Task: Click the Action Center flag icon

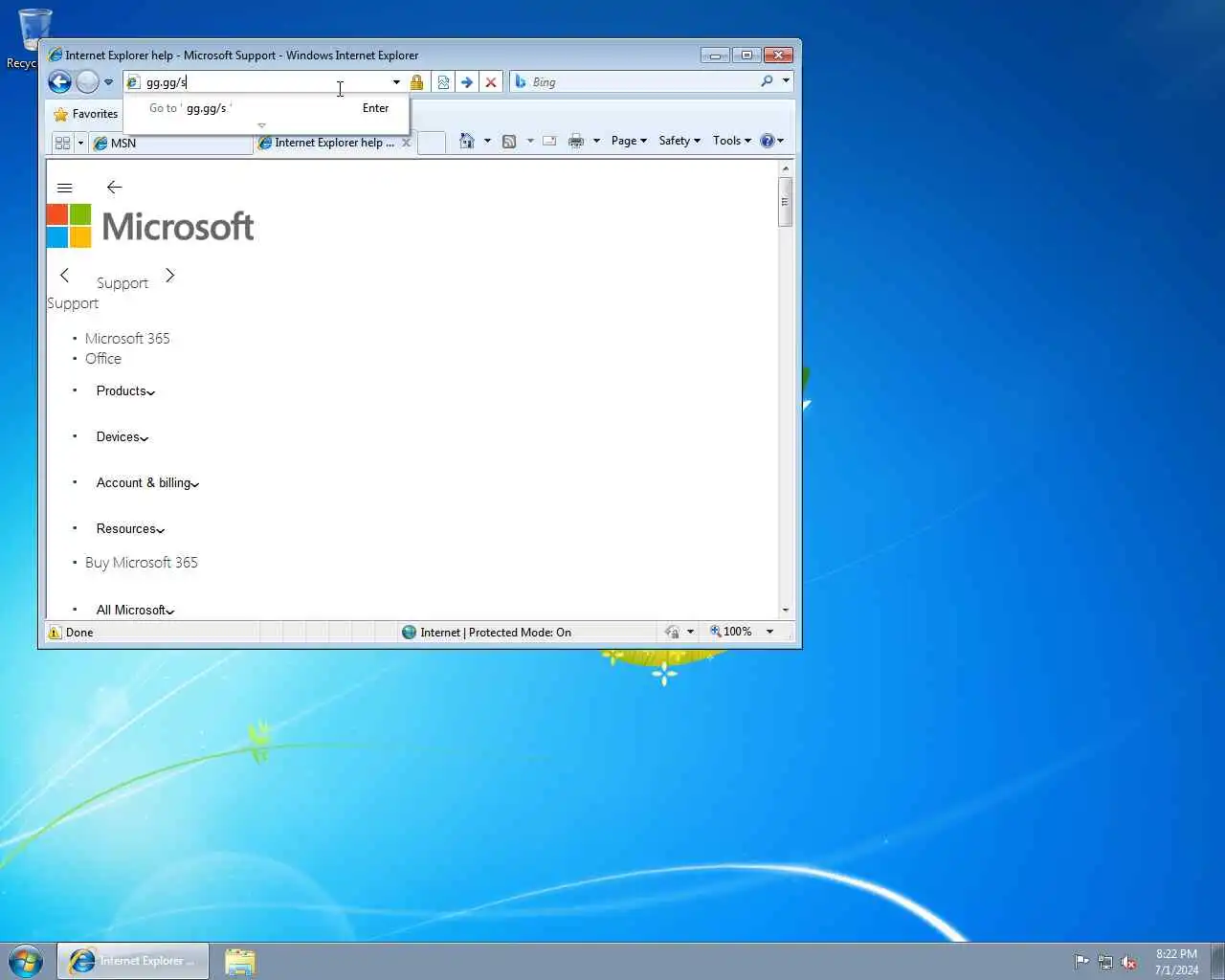Action: click(x=1081, y=962)
